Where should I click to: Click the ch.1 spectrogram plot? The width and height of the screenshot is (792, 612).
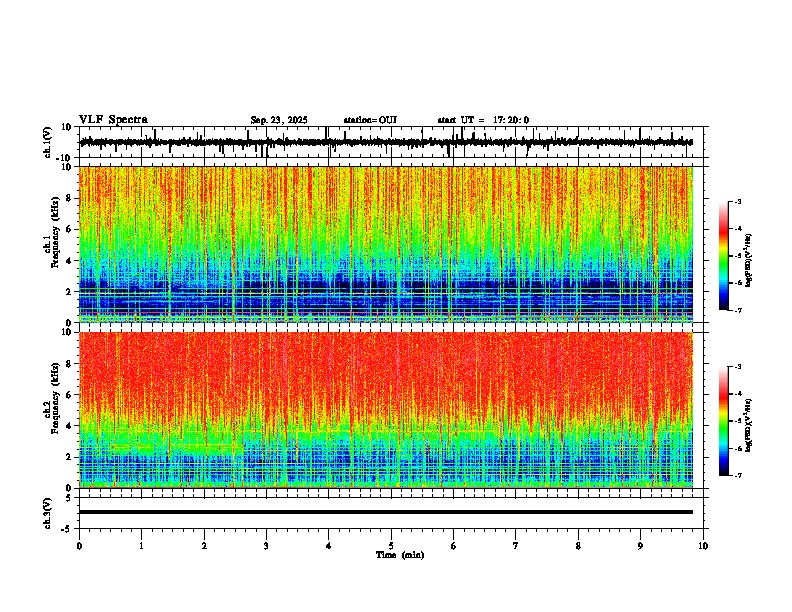[x=386, y=244]
